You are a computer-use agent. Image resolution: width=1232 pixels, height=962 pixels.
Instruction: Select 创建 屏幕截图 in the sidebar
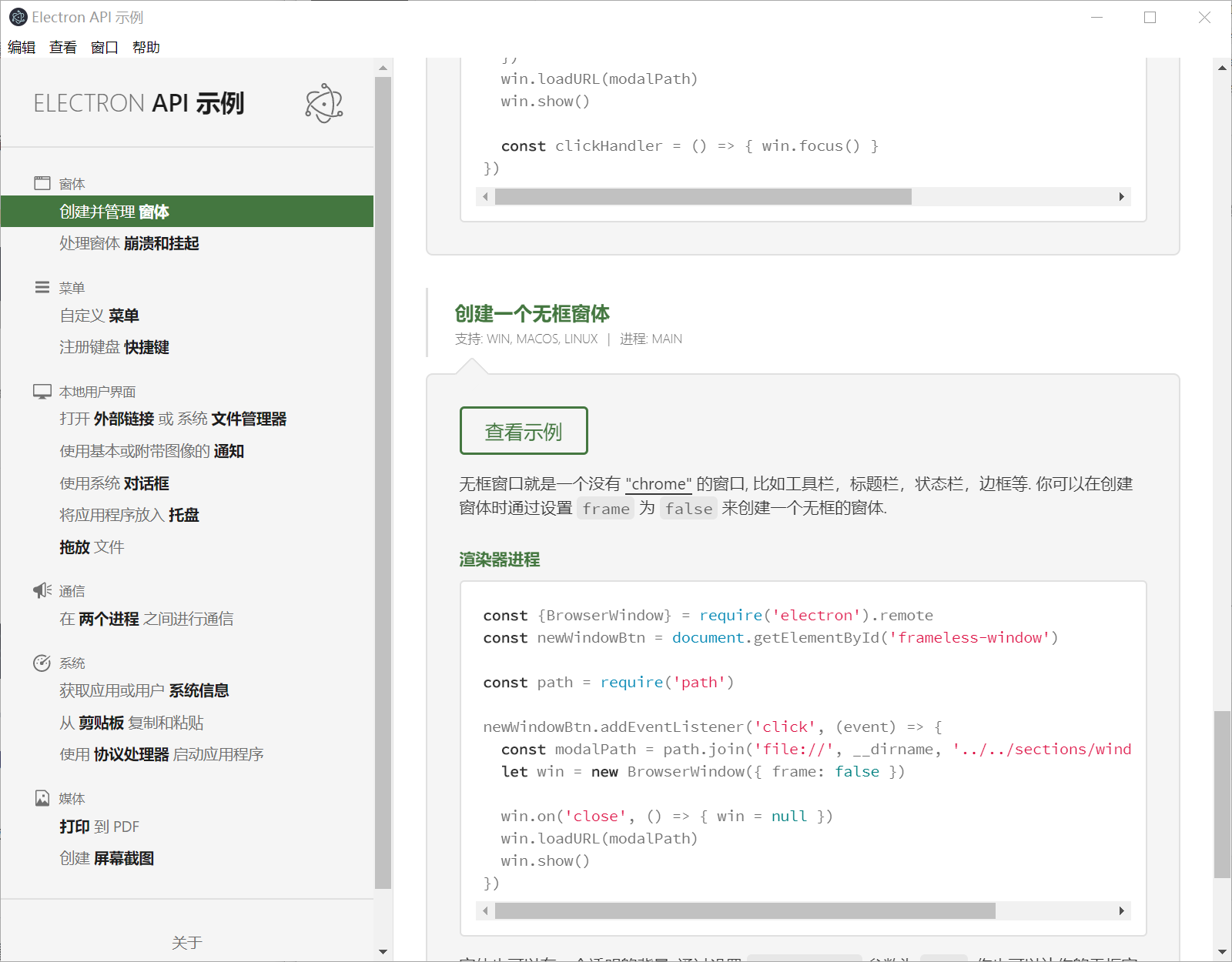point(107,857)
